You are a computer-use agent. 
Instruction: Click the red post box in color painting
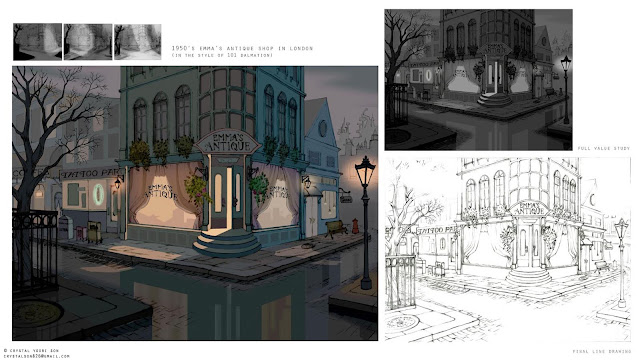tap(355, 226)
